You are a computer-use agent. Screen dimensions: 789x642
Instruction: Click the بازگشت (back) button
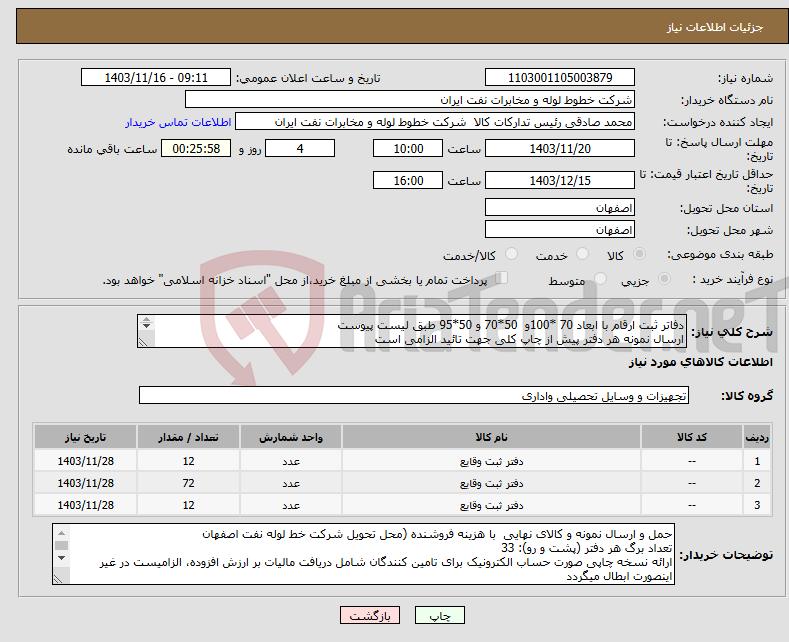[x=370, y=615]
